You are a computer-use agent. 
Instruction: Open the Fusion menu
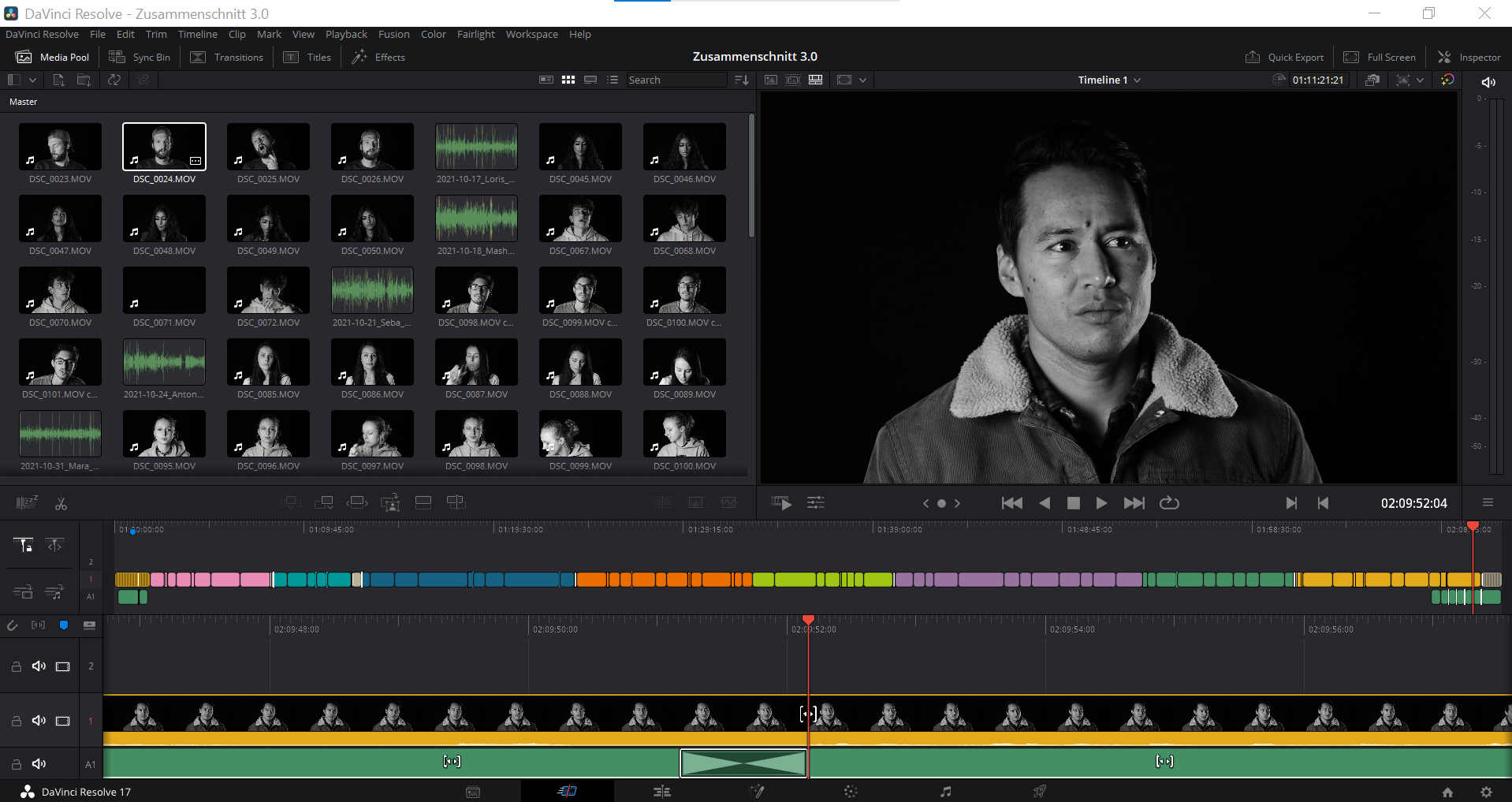coord(393,34)
